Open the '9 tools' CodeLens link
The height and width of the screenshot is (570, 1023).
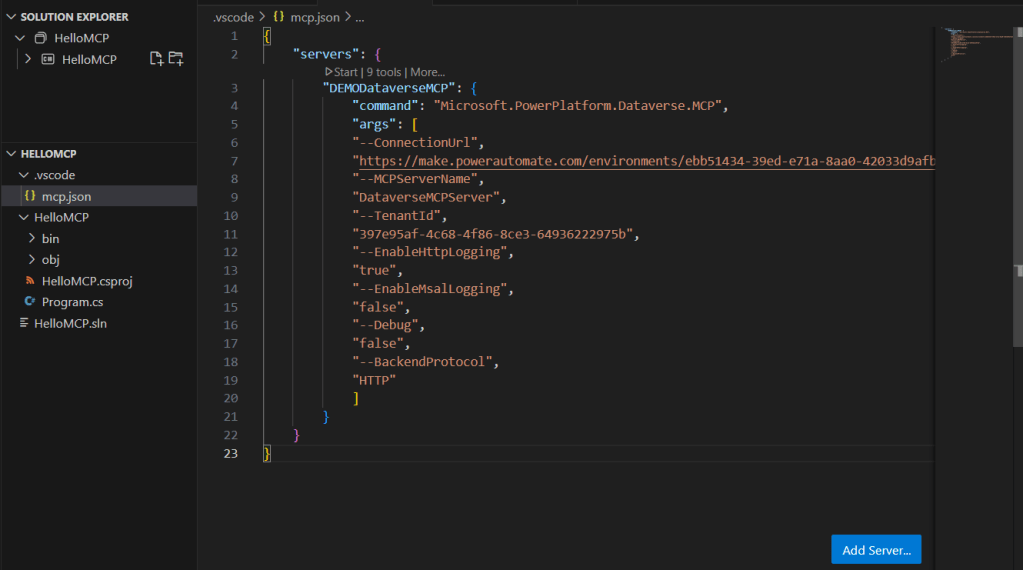tap(384, 72)
